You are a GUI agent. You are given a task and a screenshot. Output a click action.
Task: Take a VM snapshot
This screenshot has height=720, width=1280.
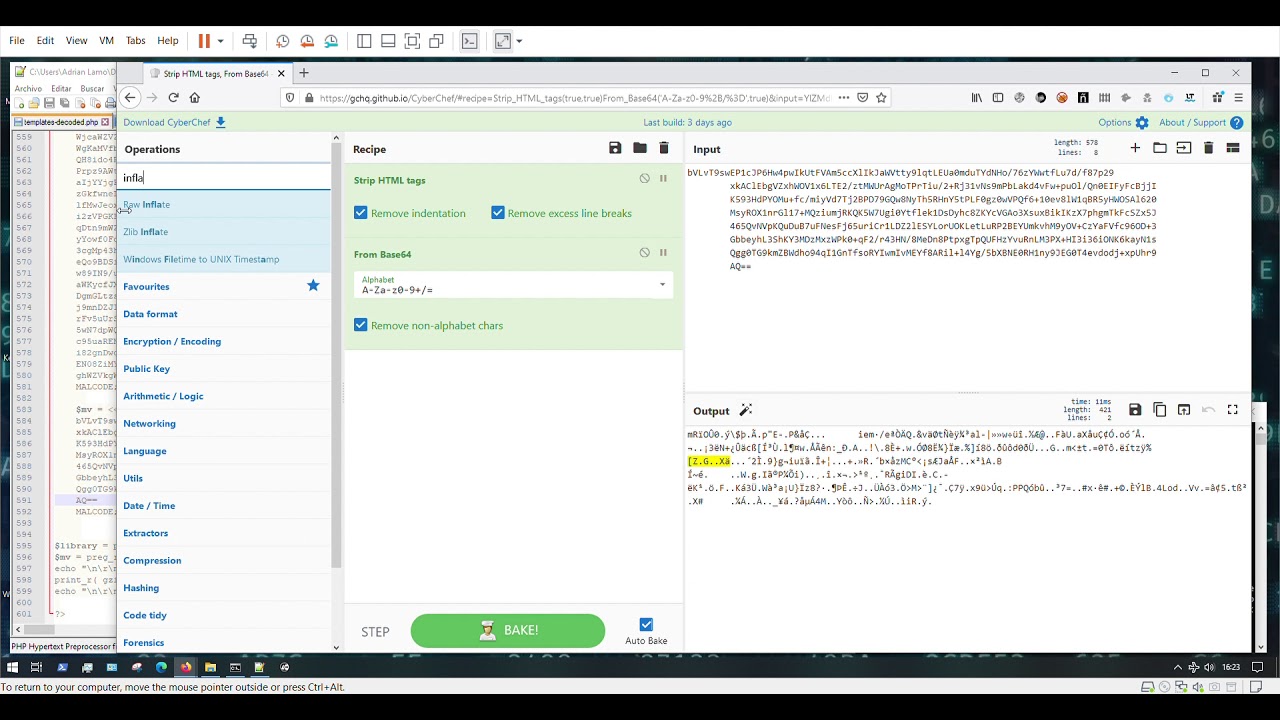(283, 41)
